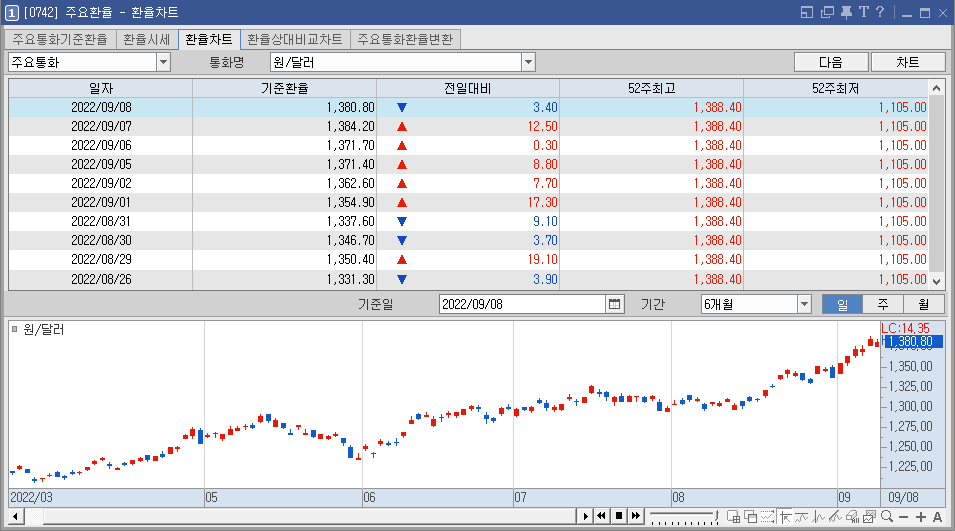Click the chart zoom slider below the chart

tap(684, 516)
